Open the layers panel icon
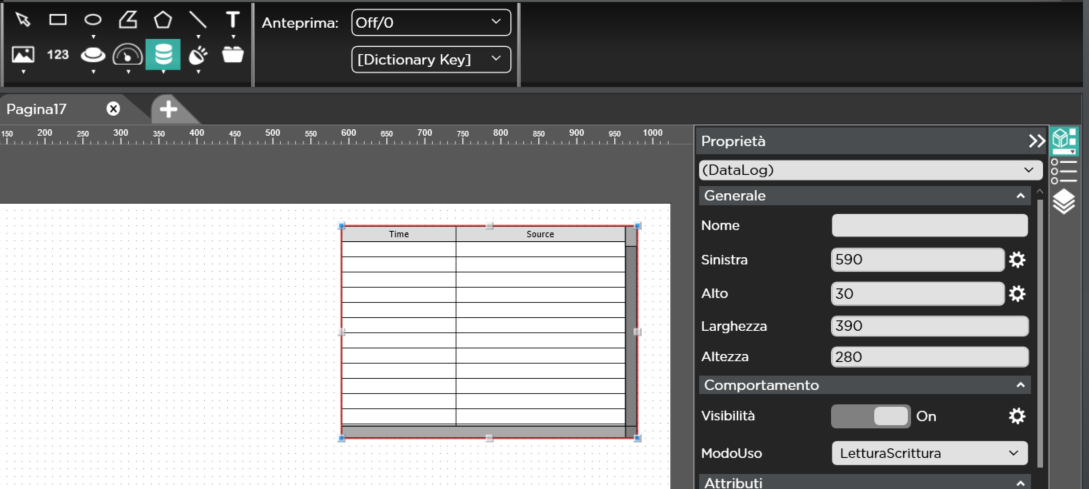The width and height of the screenshot is (1089, 489). point(1064,202)
